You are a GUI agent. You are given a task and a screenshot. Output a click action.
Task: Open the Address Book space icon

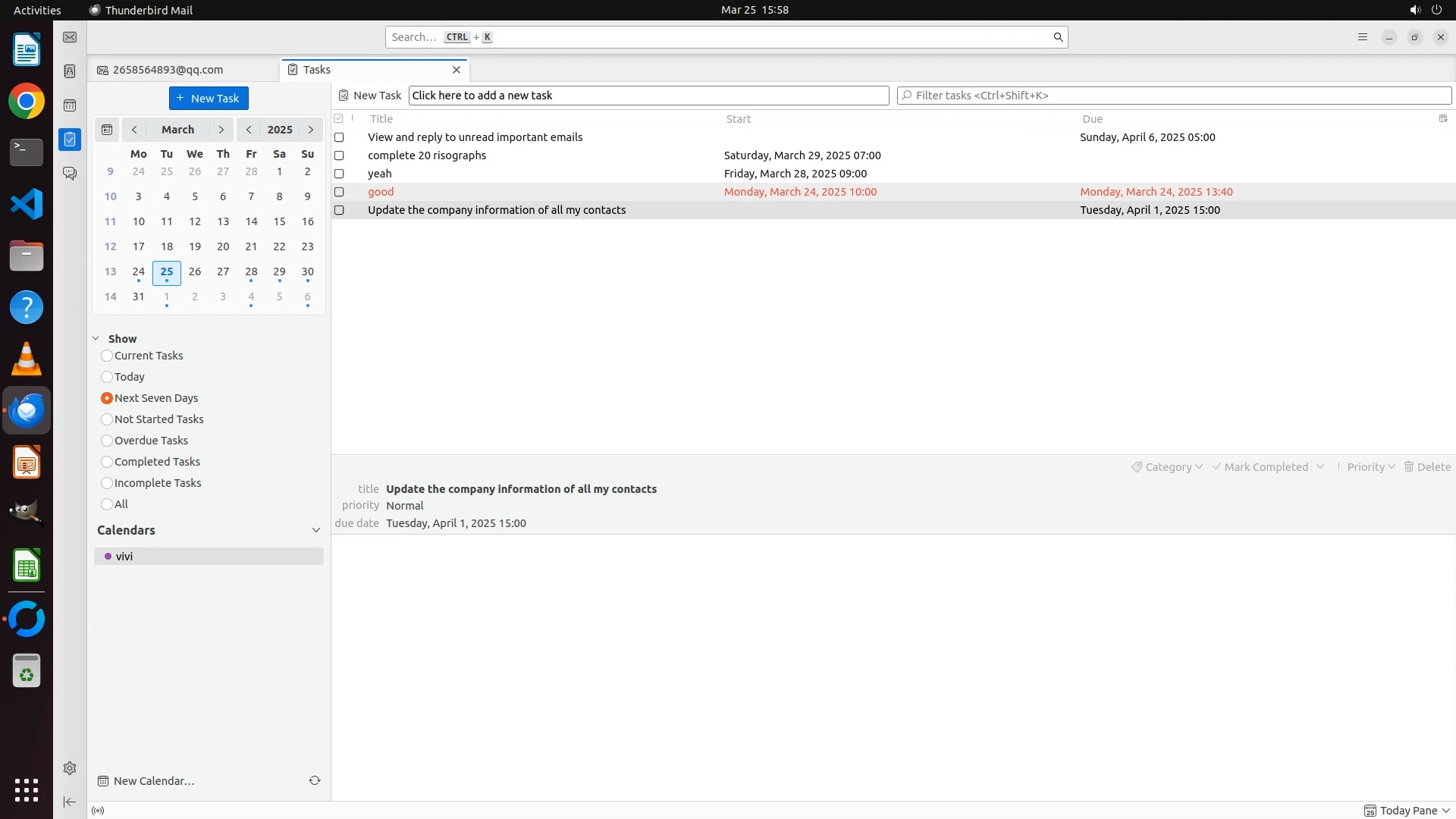coord(70,71)
